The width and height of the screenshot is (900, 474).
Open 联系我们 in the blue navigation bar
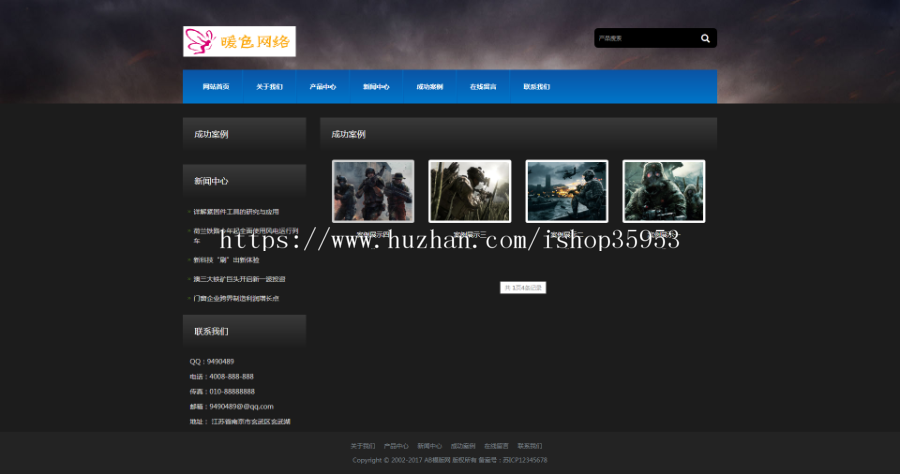pos(536,87)
